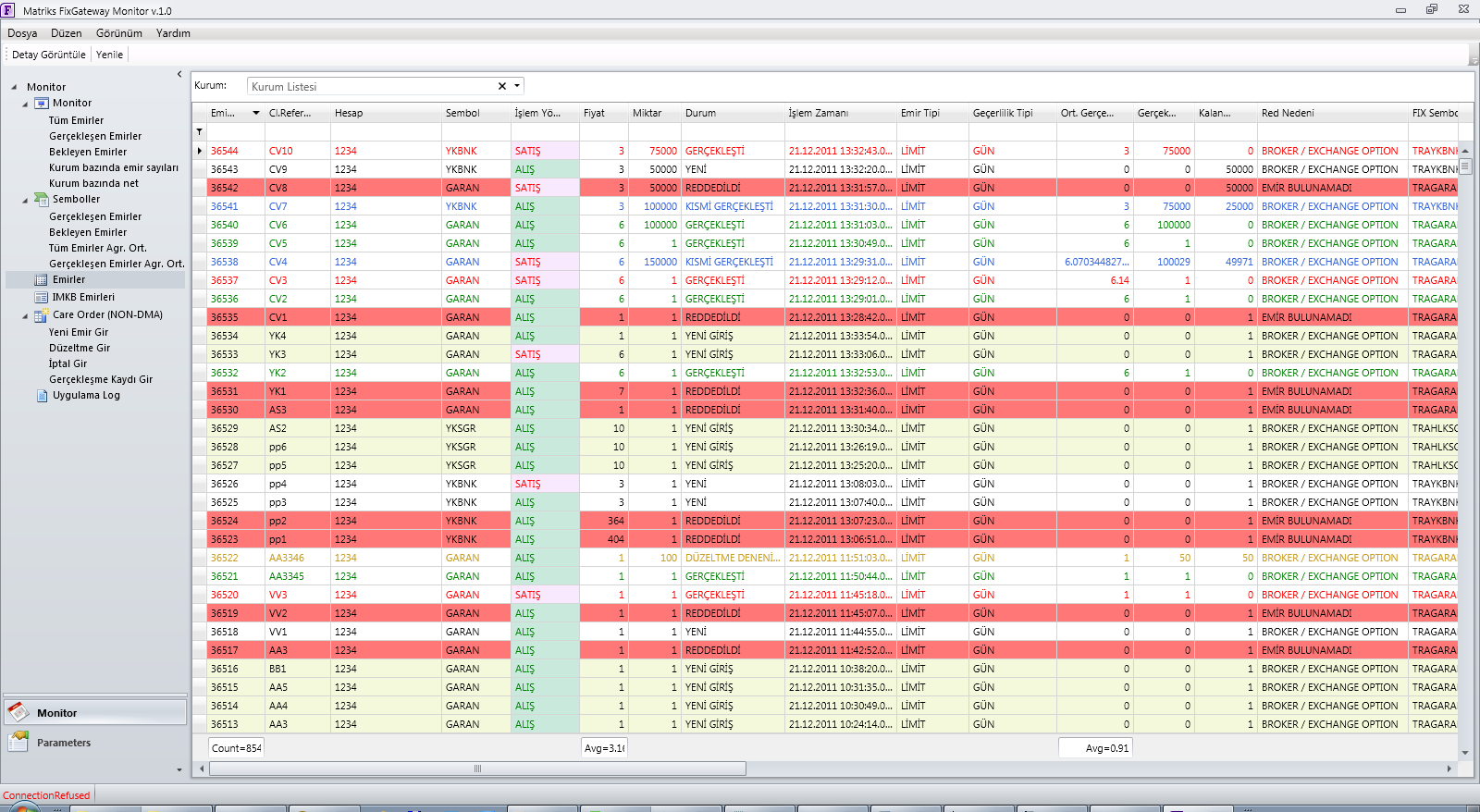This screenshot has height=812, width=1480.
Task: Sort by Red Nedeni column header
Action: tap(1333, 113)
